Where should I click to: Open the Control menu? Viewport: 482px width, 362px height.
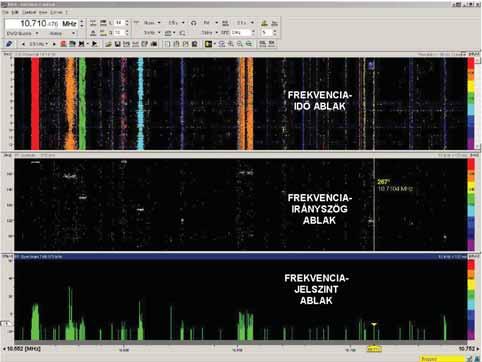[x=29, y=12]
